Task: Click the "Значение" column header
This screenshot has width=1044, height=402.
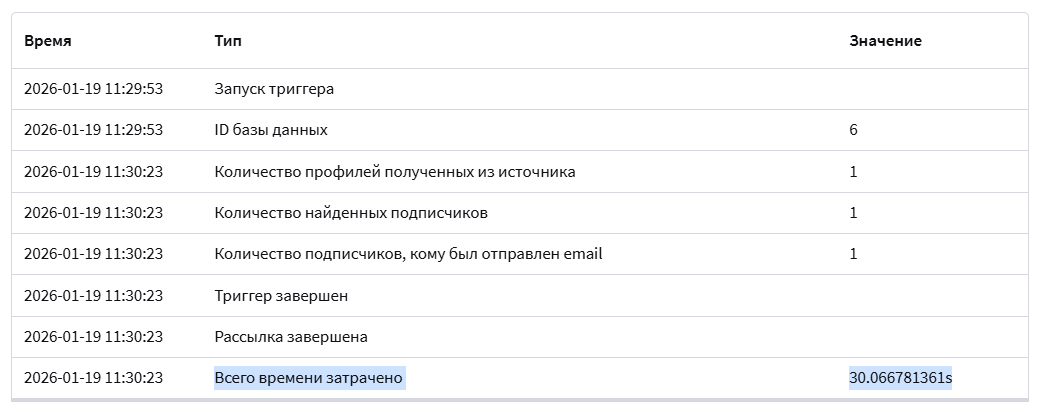Action: pos(885,41)
